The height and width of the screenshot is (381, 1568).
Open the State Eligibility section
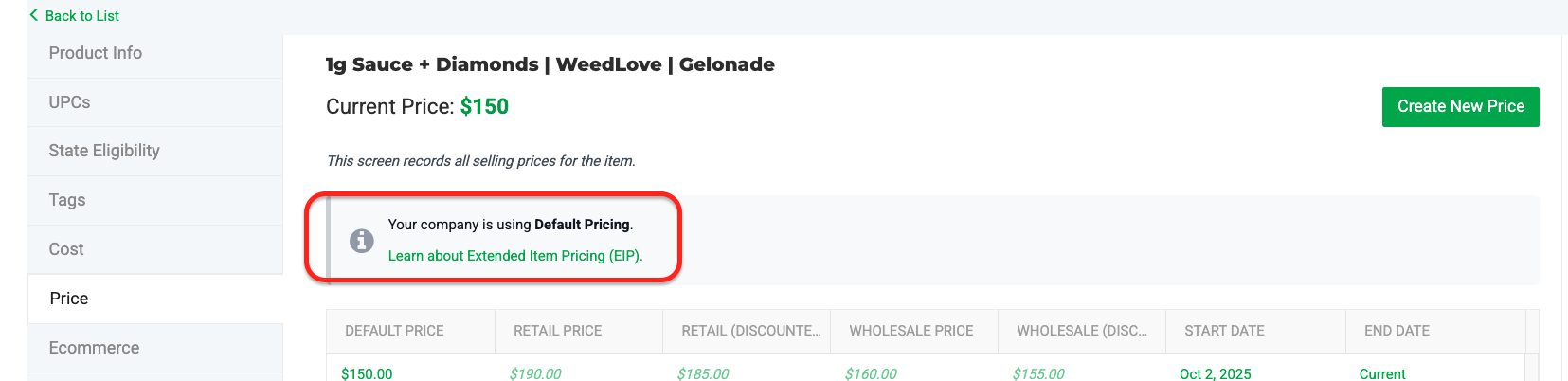coord(104,151)
